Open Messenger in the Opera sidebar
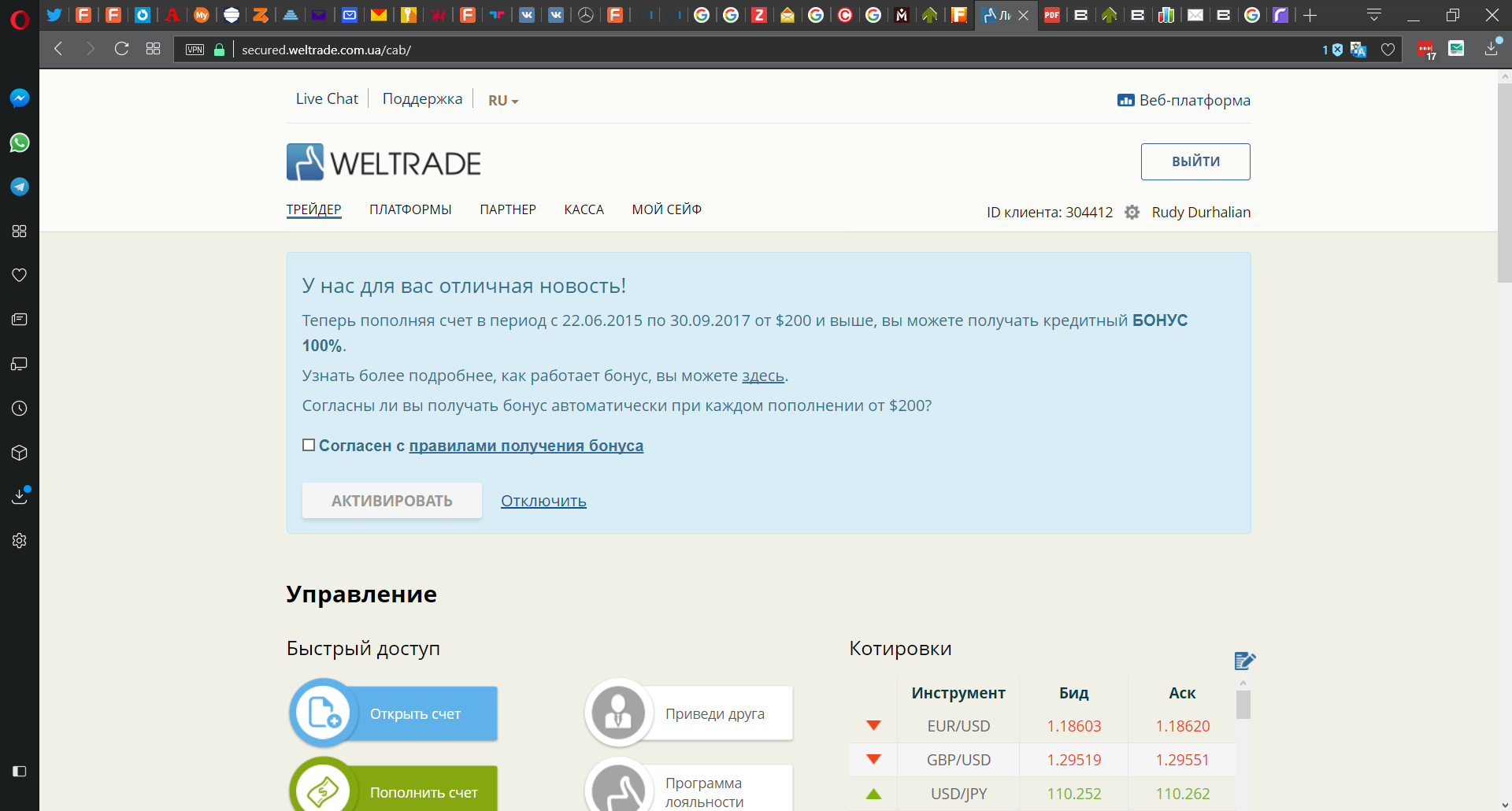The image size is (1512, 811). [20, 98]
